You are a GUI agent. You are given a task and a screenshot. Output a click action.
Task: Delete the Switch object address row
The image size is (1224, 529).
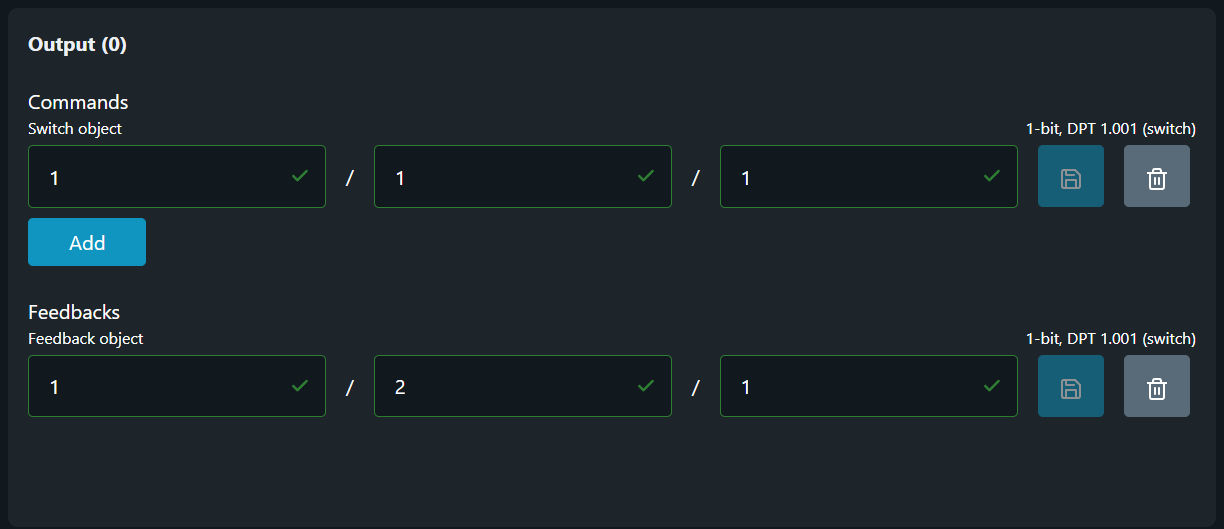click(x=1156, y=177)
